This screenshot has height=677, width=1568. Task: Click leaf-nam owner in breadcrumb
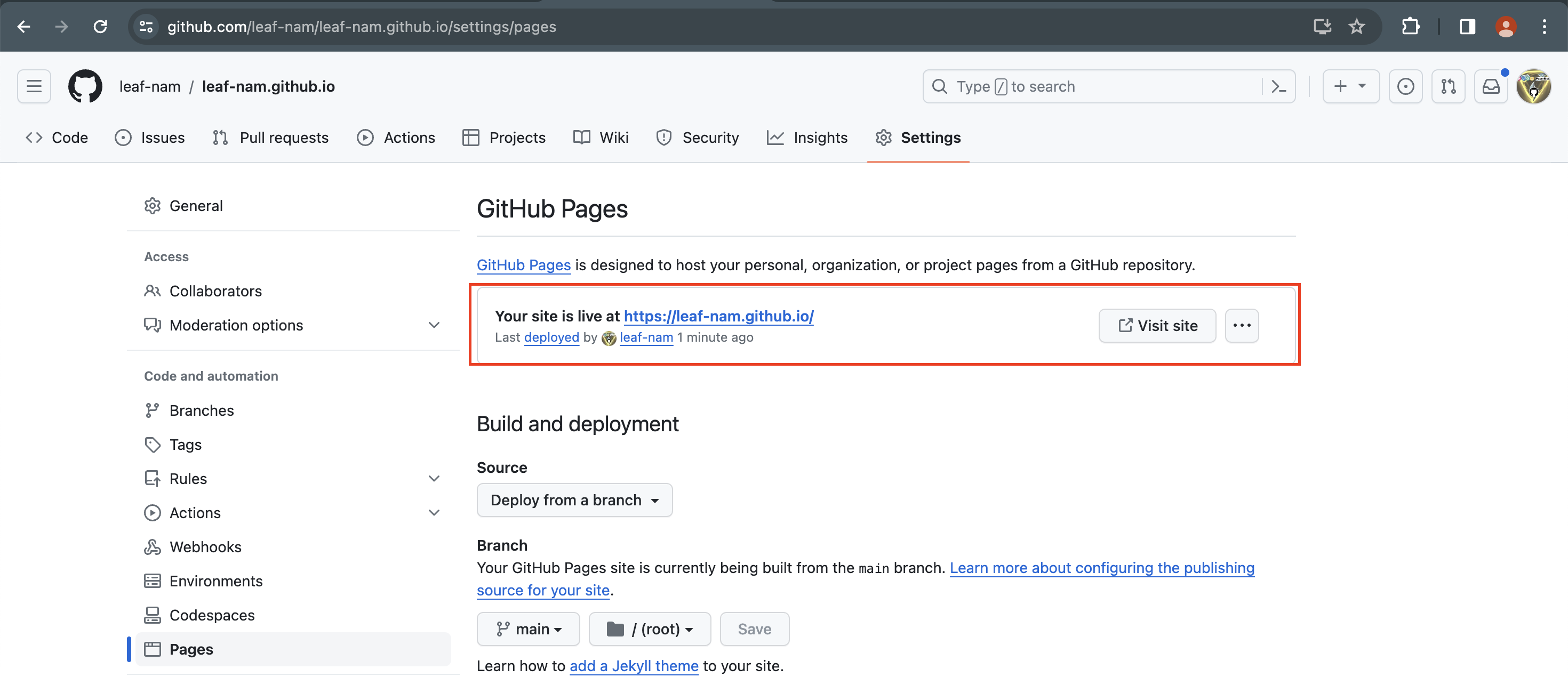coord(150,86)
